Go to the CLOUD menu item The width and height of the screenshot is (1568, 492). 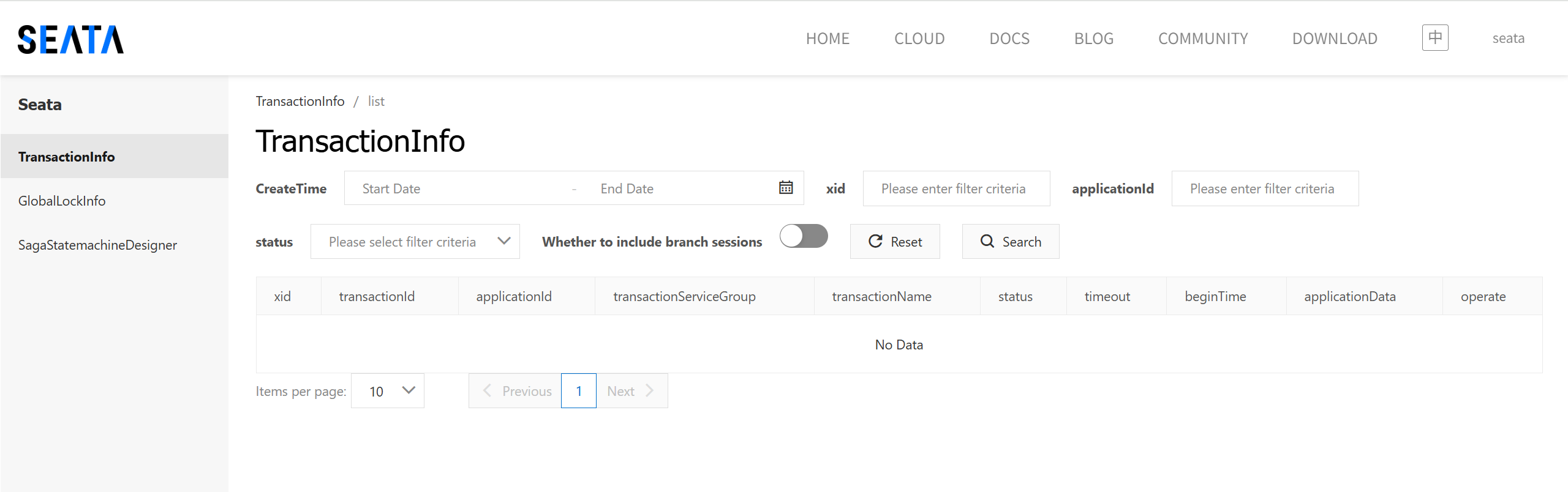[x=919, y=39]
